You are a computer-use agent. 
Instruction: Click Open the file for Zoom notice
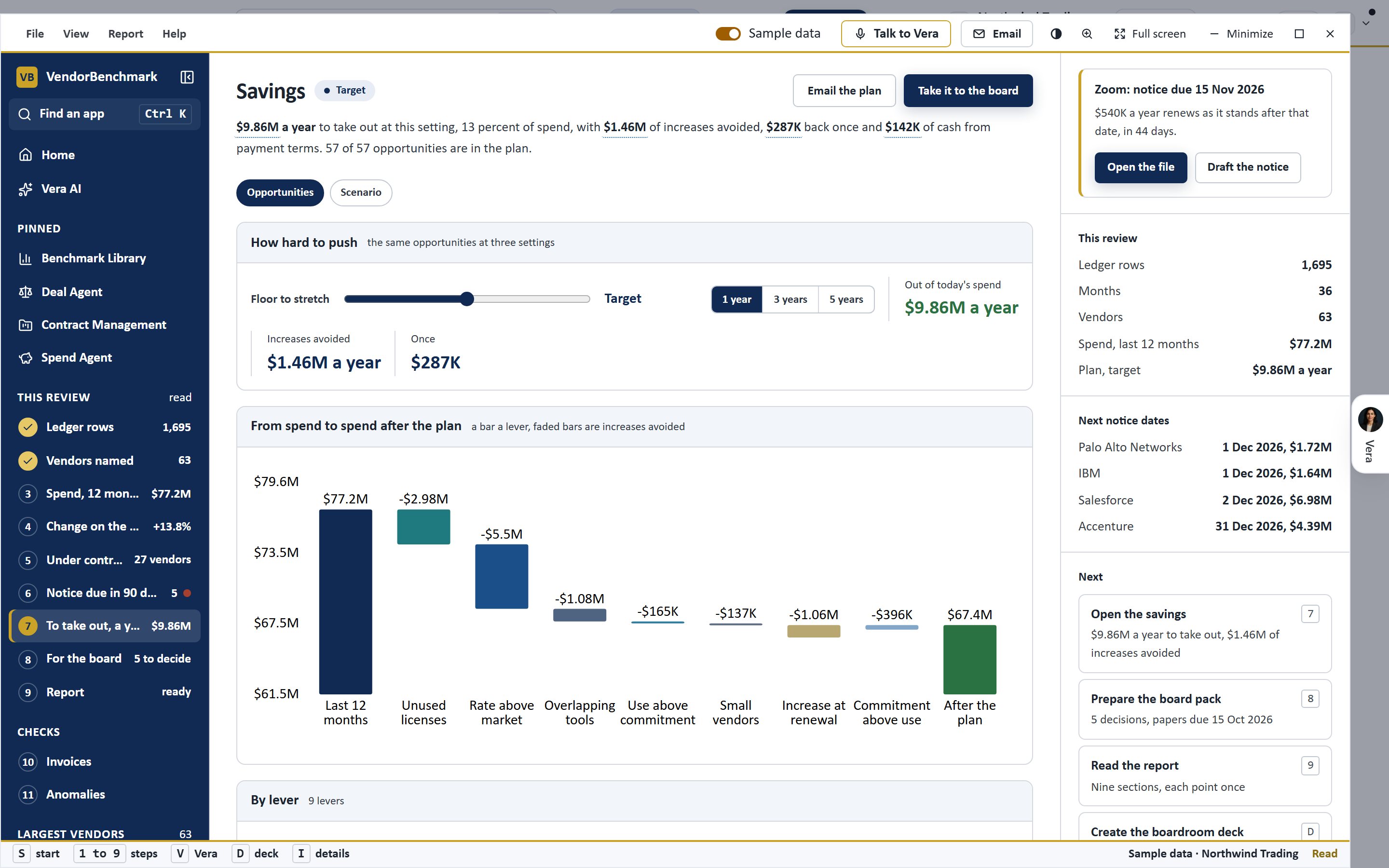tap(1141, 167)
